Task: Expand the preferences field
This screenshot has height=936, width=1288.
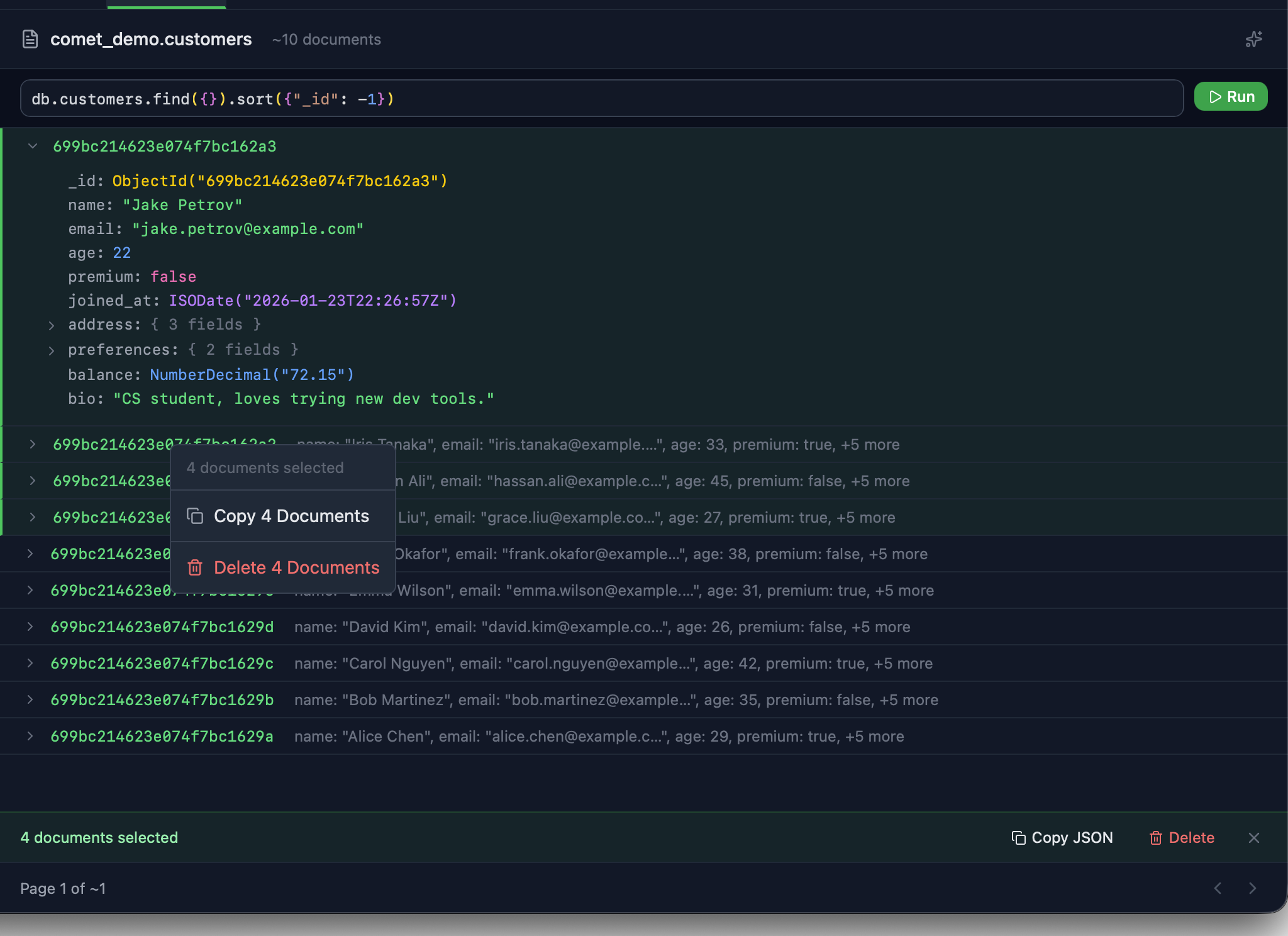Action: point(52,350)
